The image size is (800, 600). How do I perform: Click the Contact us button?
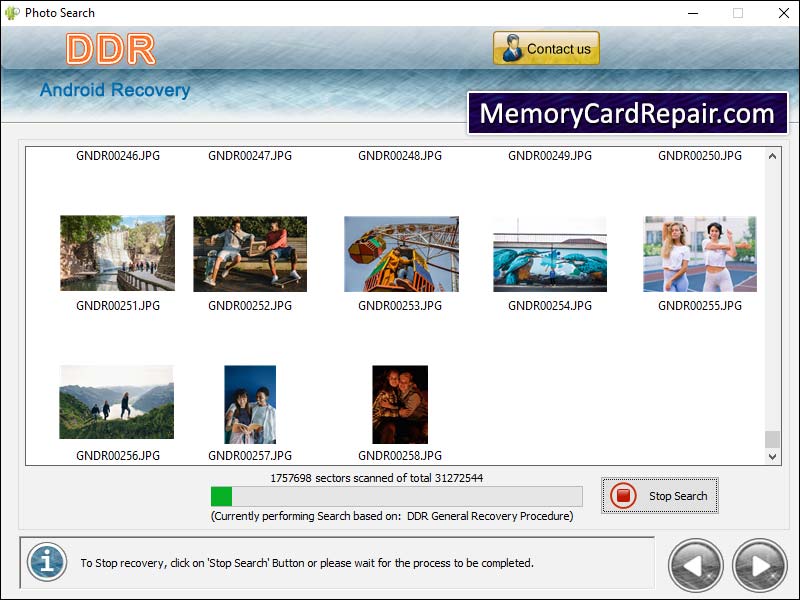point(546,48)
